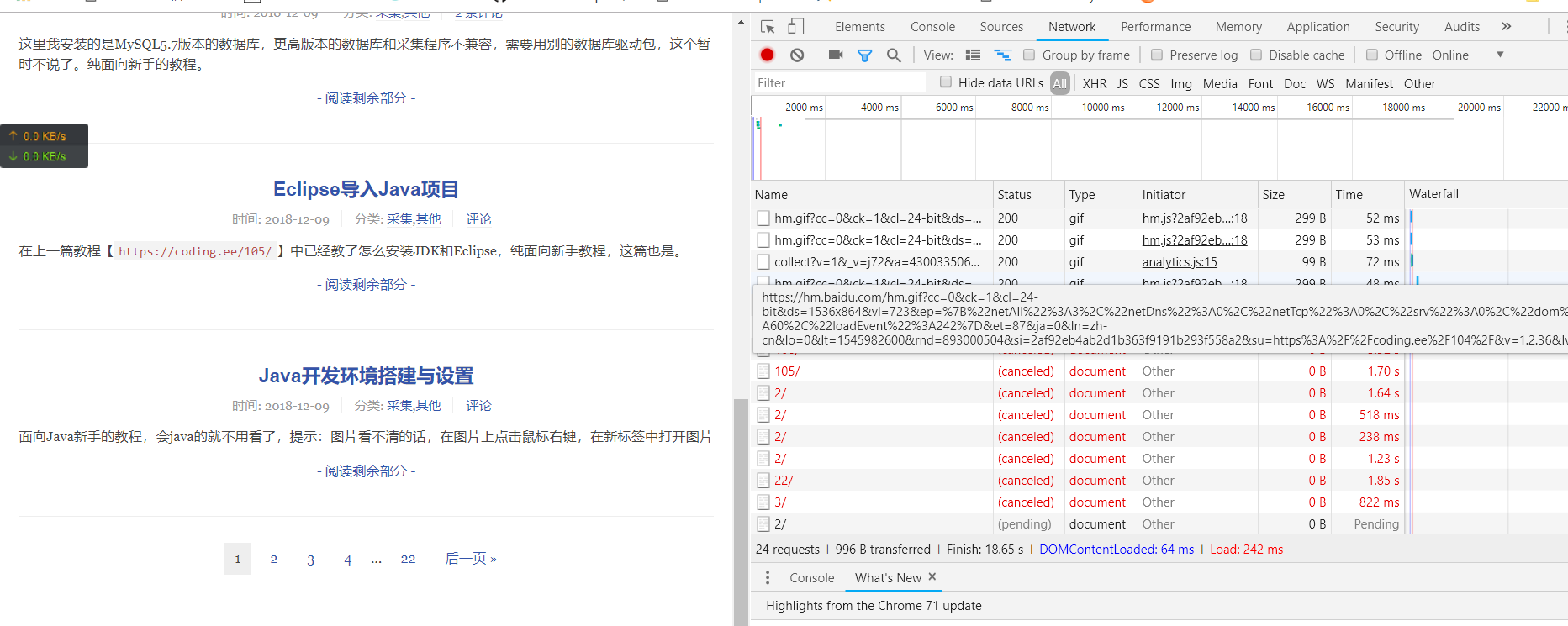Click the inspect element picker icon
The image size is (1568, 626).
767,27
